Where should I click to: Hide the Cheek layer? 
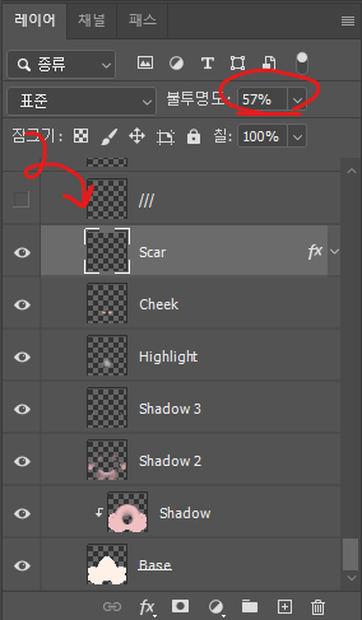(22, 304)
